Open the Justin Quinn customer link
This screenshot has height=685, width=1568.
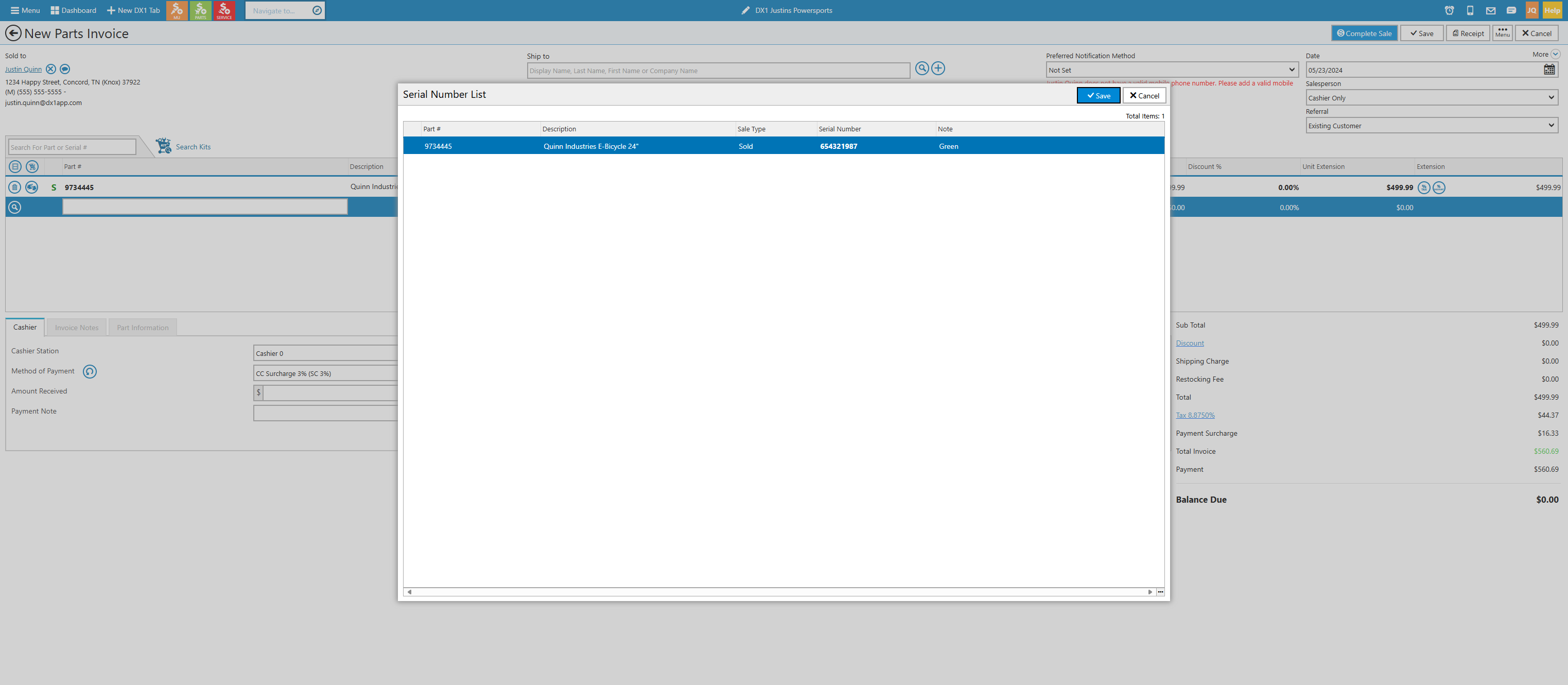23,70
